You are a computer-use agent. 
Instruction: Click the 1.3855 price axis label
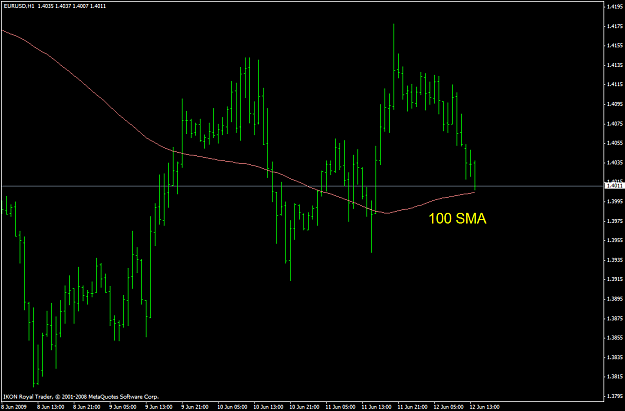point(614,338)
